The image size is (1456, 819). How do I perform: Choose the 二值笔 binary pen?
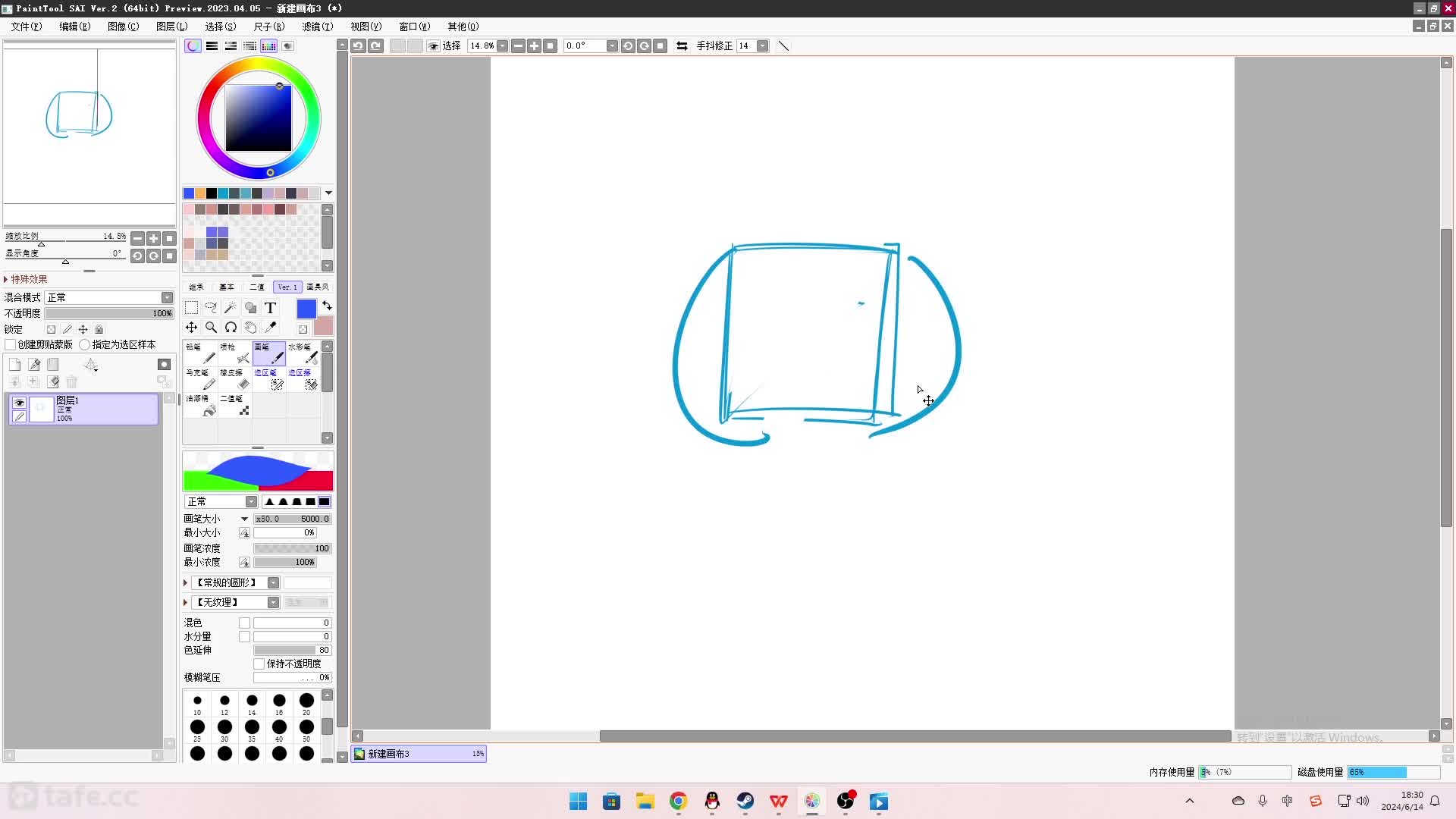pos(235,405)
